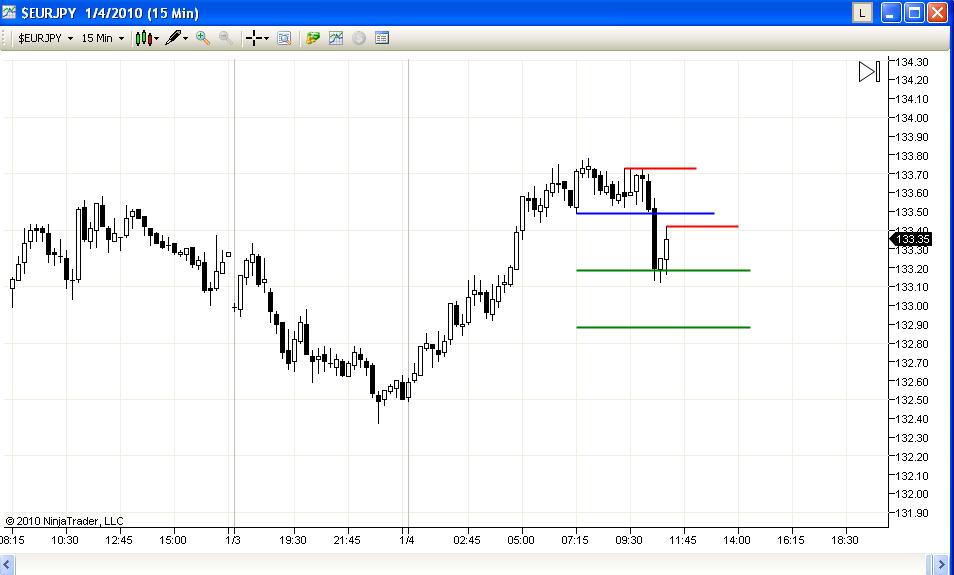The width and height of the screenshot is (954, 575).
Task: Click the greyed strategies circle icon
Action: tap(359, 38)
